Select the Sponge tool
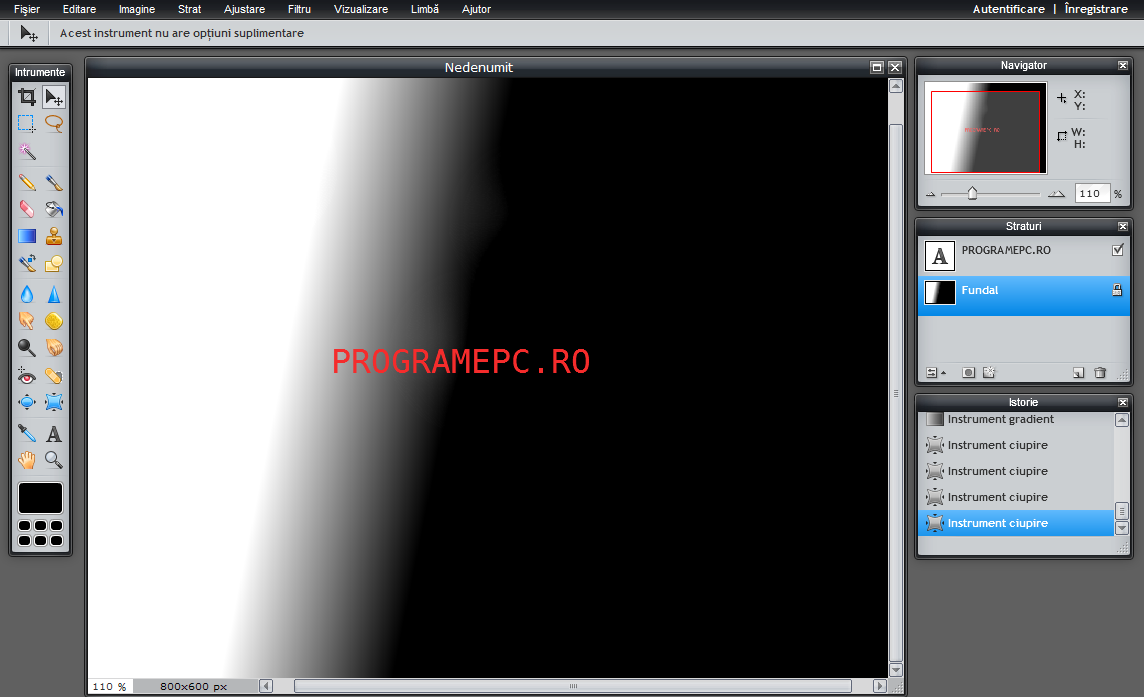 tap(54, 321)
